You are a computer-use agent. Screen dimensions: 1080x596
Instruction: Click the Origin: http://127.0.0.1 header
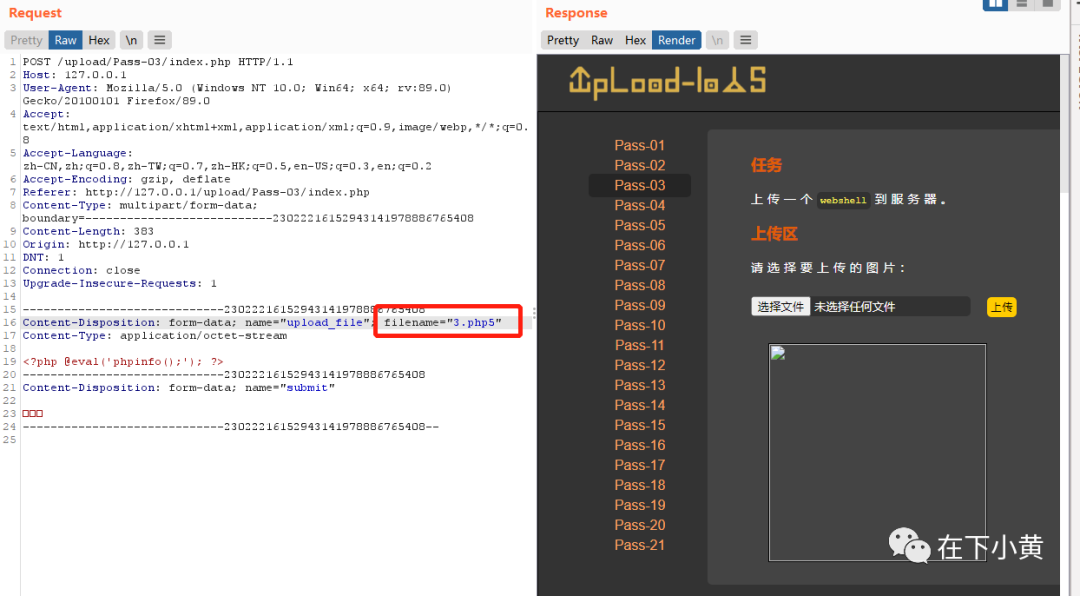point(105,245)
